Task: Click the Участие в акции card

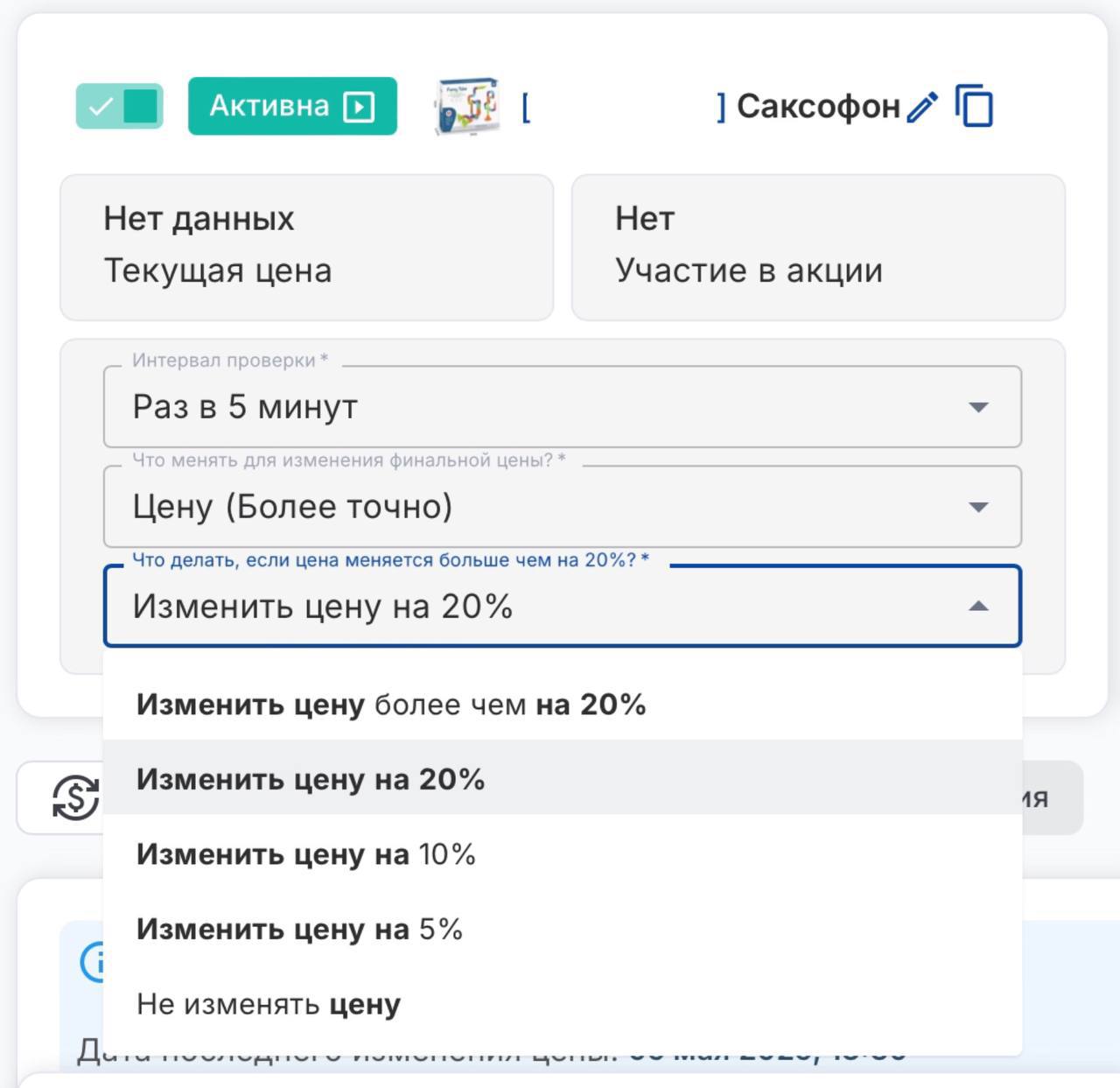Action: (x=817, y=247)
